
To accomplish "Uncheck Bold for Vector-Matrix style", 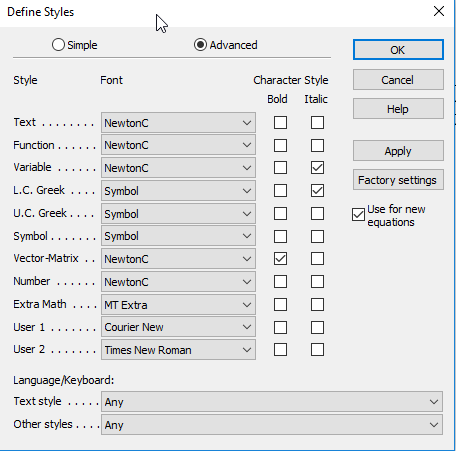I will point(280,259).
